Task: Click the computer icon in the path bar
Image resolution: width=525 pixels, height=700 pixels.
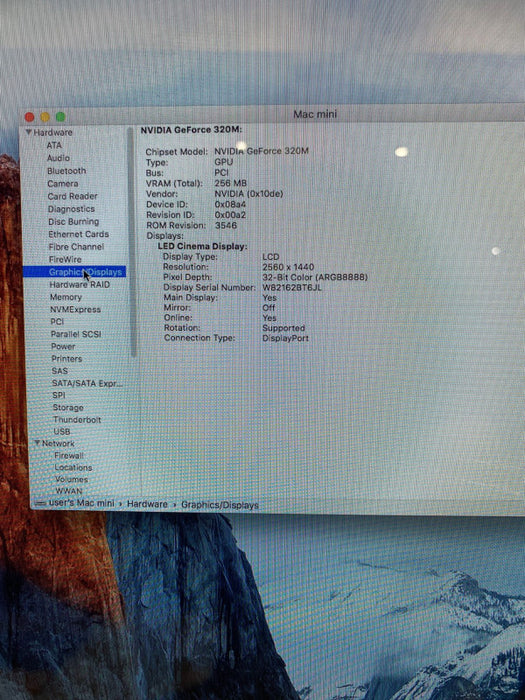Action: coord(40,503)
